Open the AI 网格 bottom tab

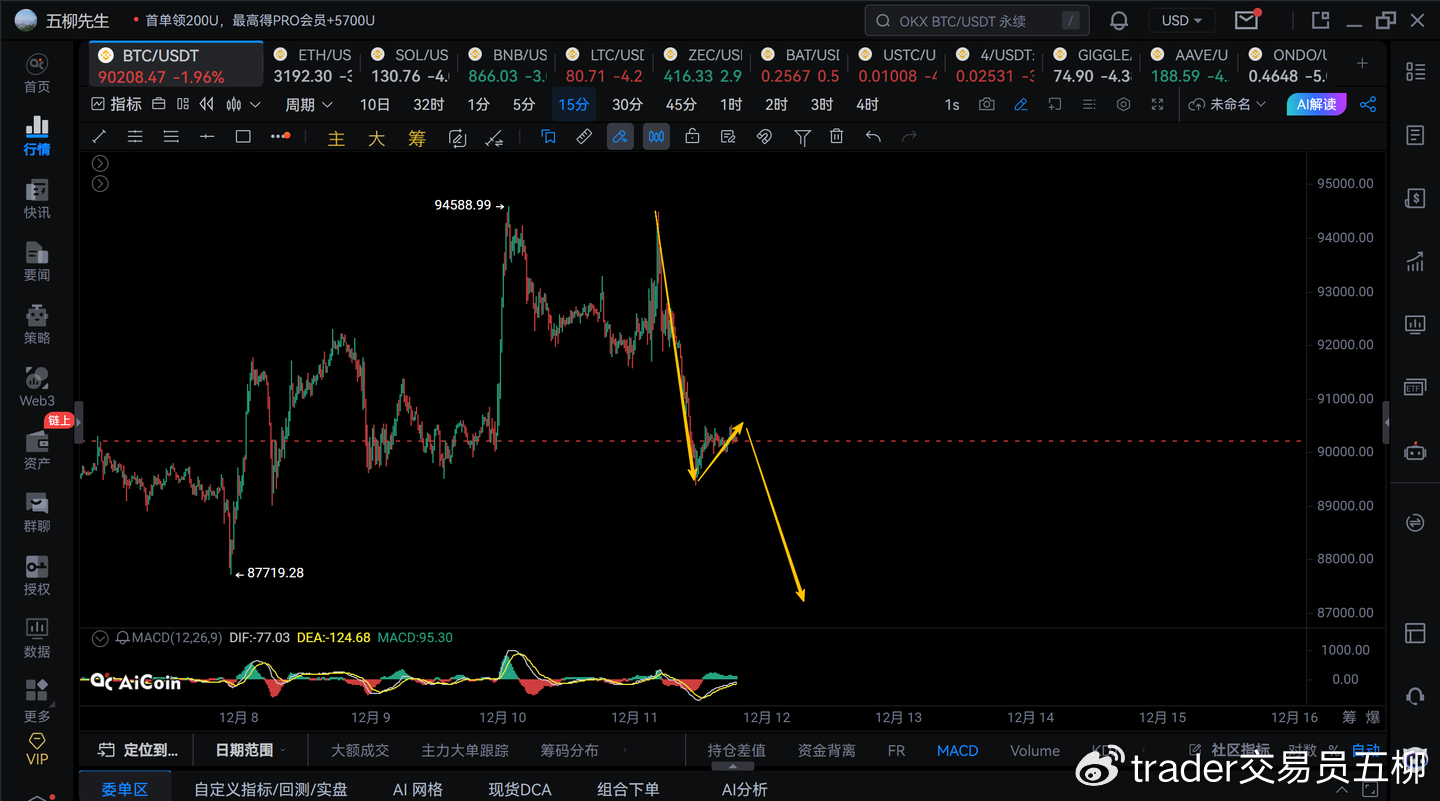(418, 789)
